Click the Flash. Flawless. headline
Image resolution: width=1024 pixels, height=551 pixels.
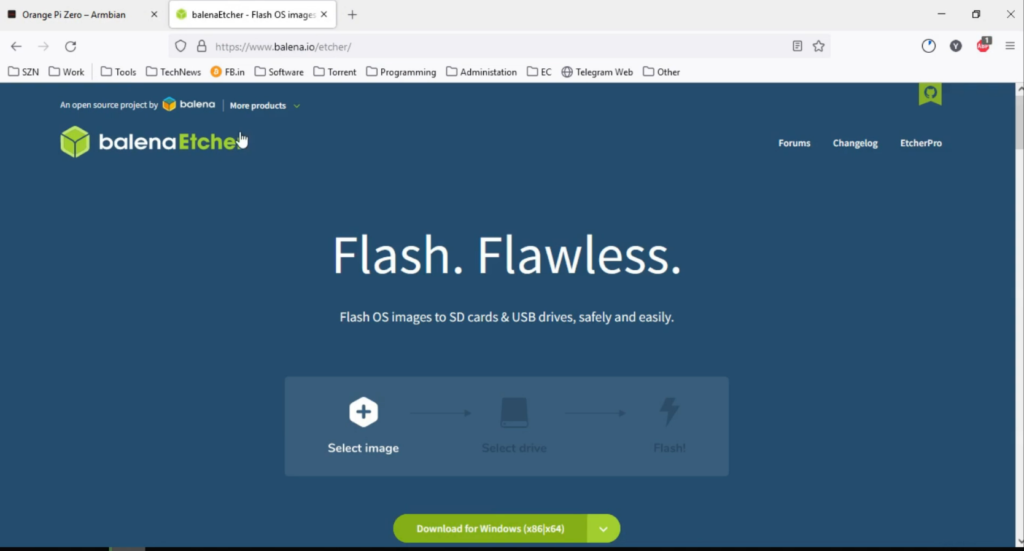(507, 255)
